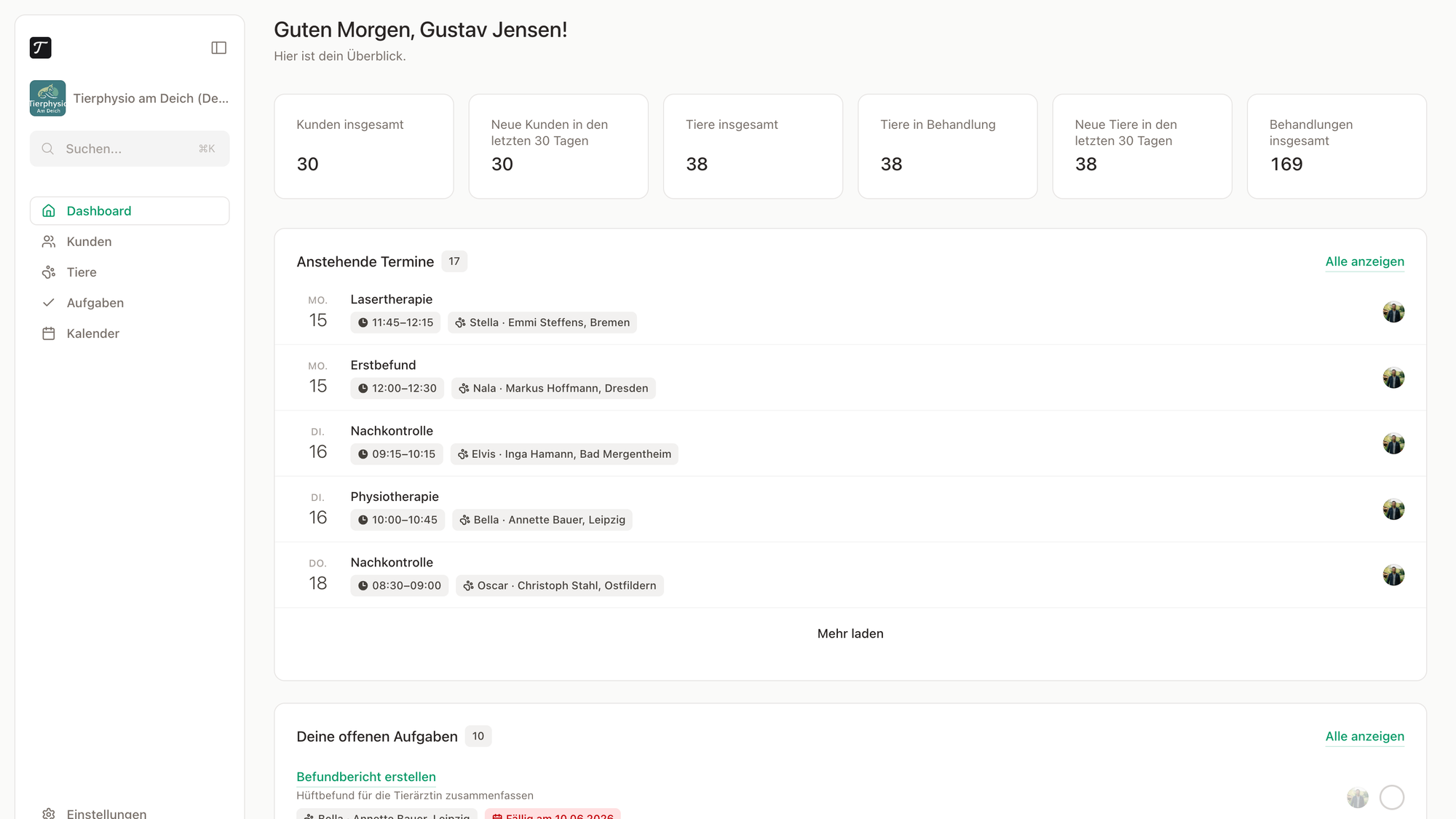
Task: Open the Befundbericht erstellen task link
Action: click(366, 777)
